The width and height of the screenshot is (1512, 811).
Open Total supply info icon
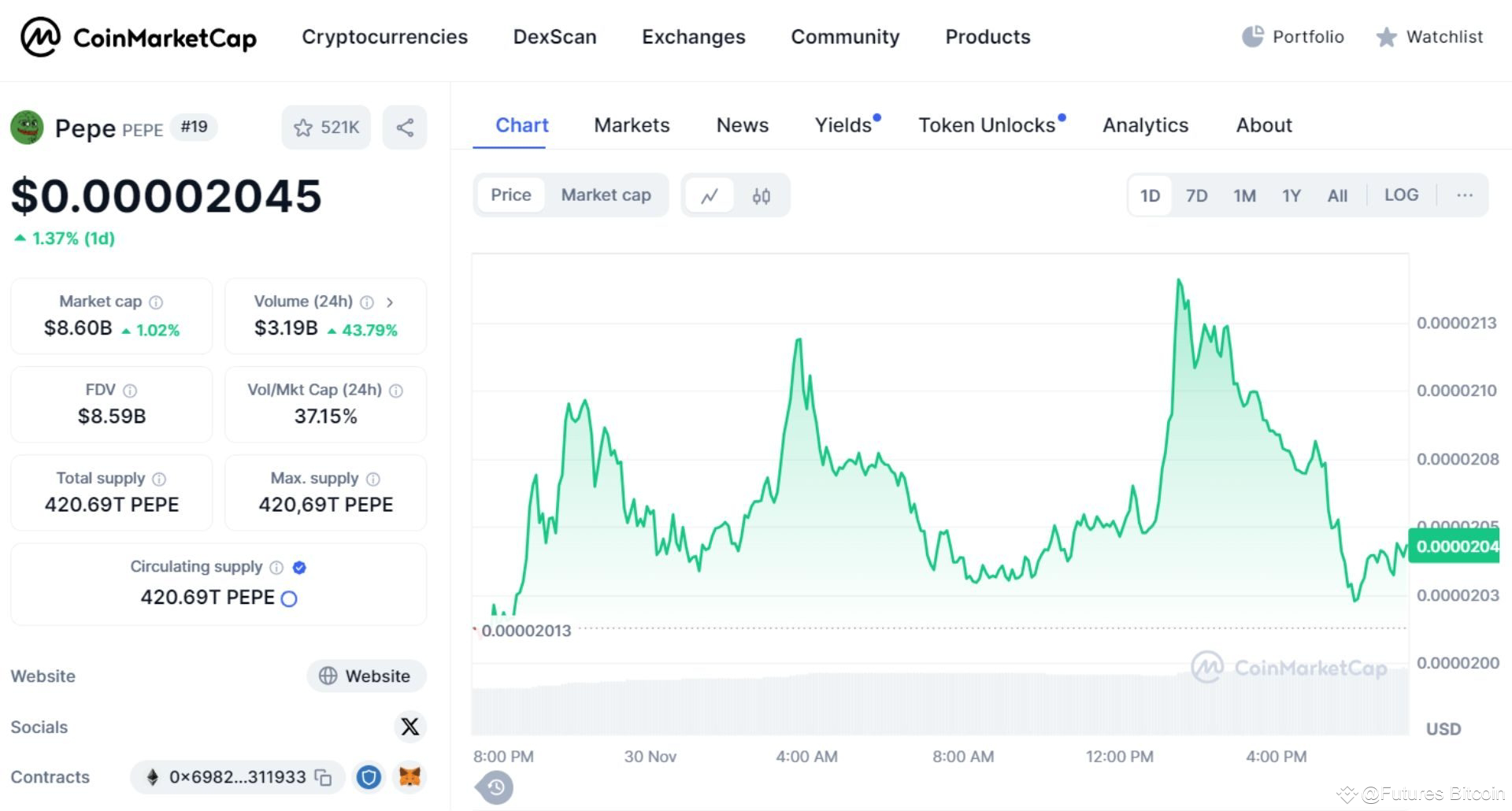(x=159, y=479)
